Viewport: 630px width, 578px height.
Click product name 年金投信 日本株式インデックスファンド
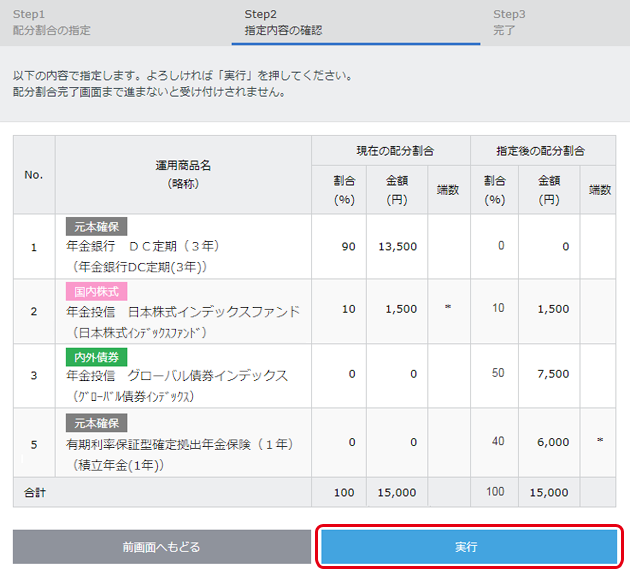click(x=183, y=311)
